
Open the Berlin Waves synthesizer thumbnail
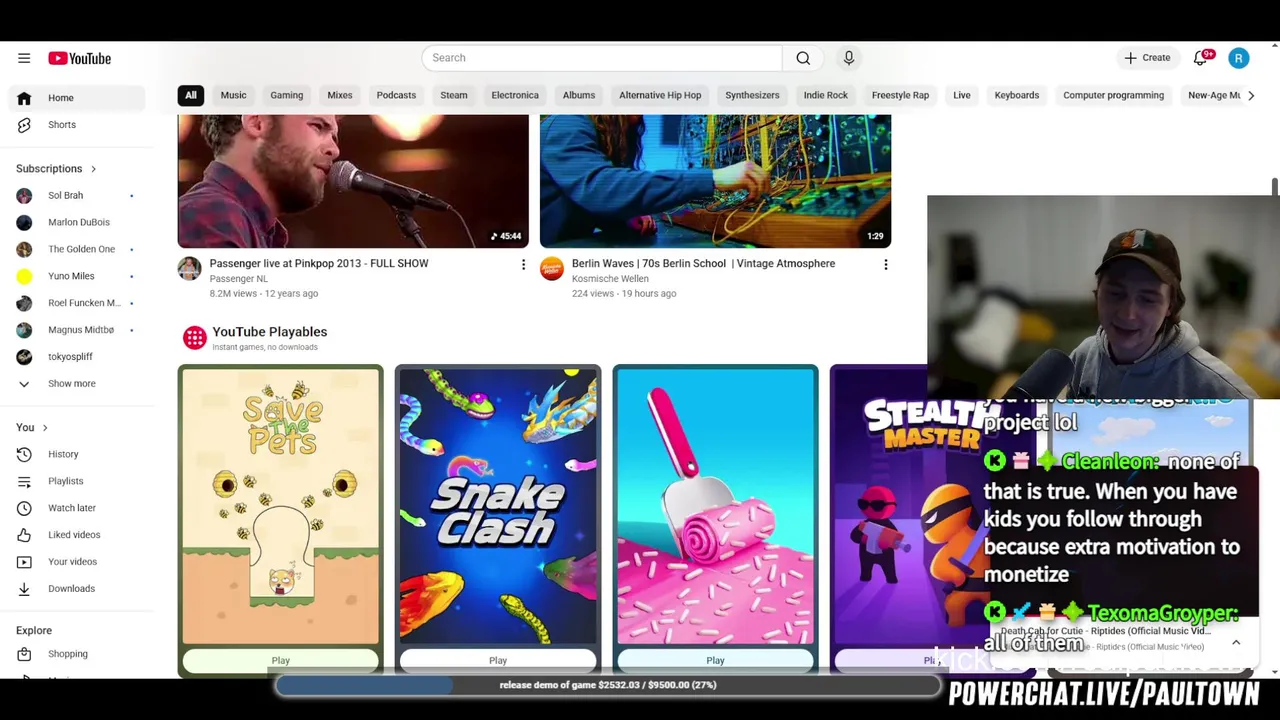[715, 181]
